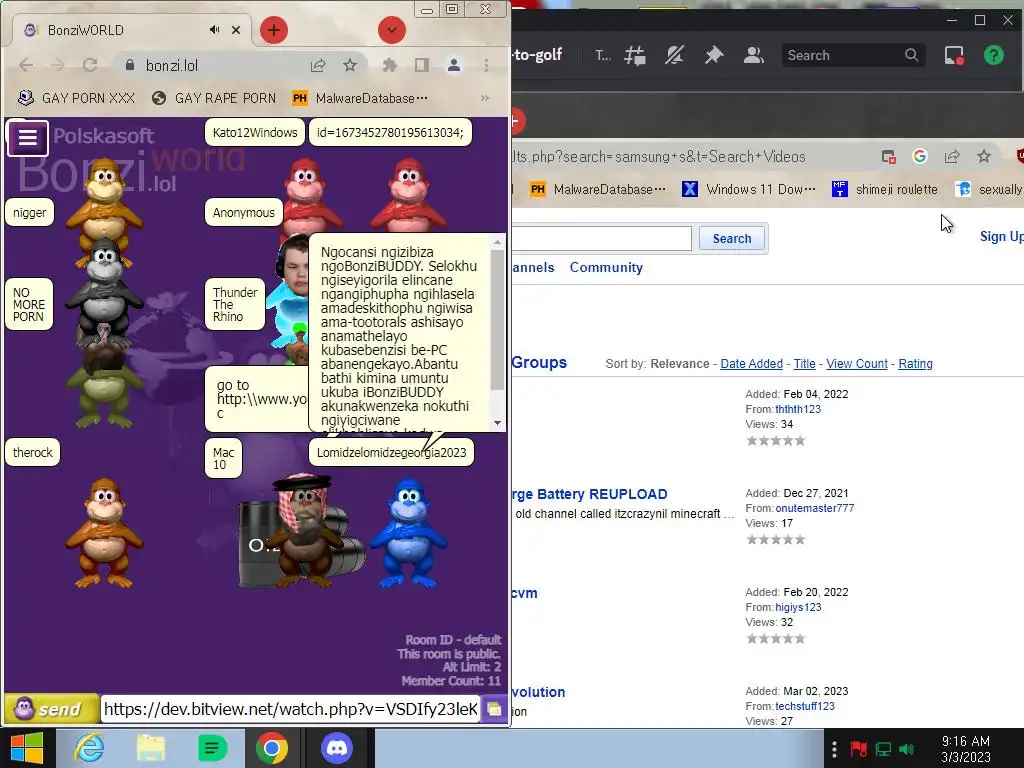The height and width of the screenshot is (768, 1024).
Task: Open MalwareDatabase bookmark in right browser
Action: pyautogui.click(x=598, y=189)
